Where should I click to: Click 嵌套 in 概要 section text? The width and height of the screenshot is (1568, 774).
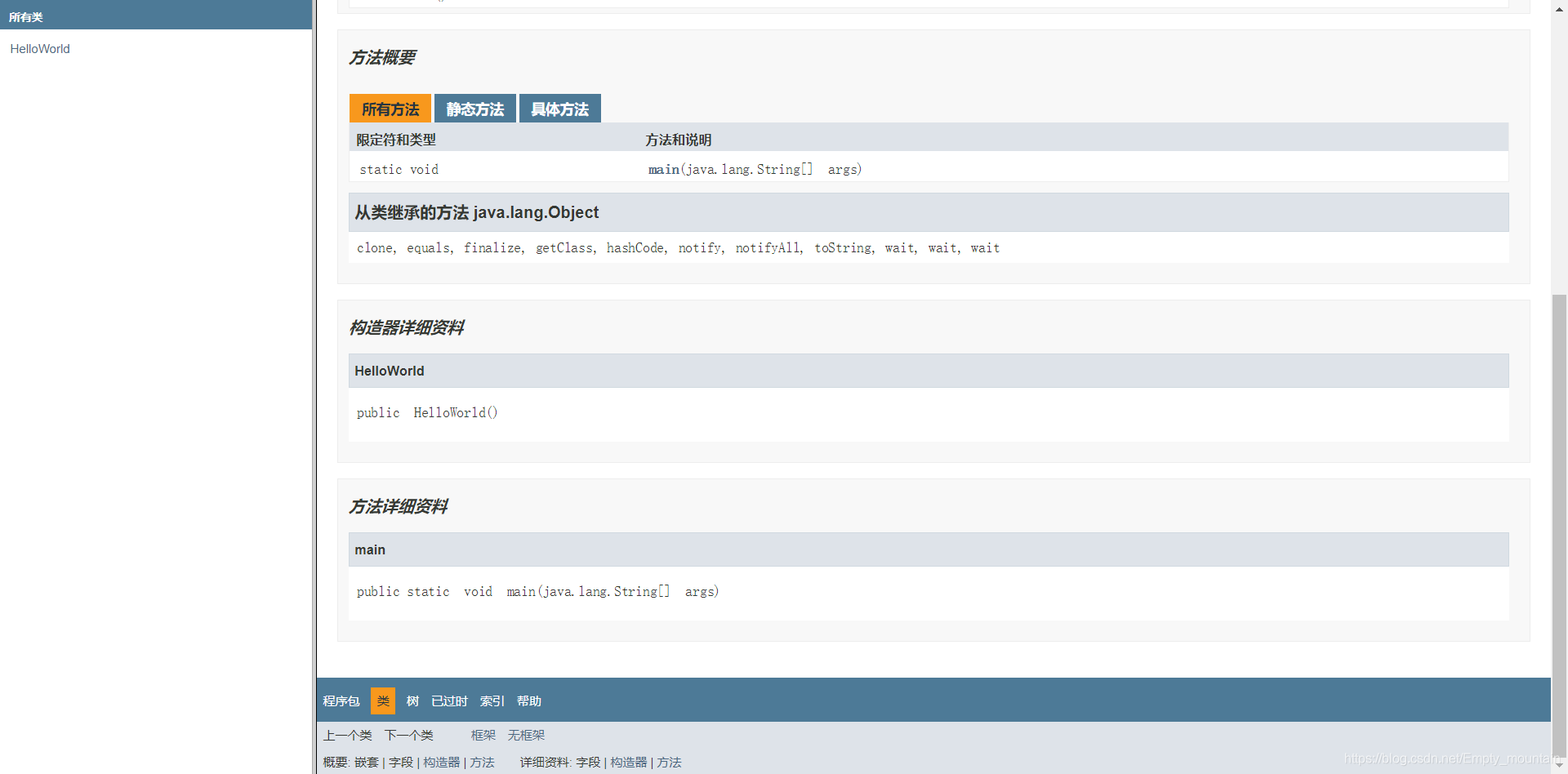pyautogui.click(x=367, y=763)
